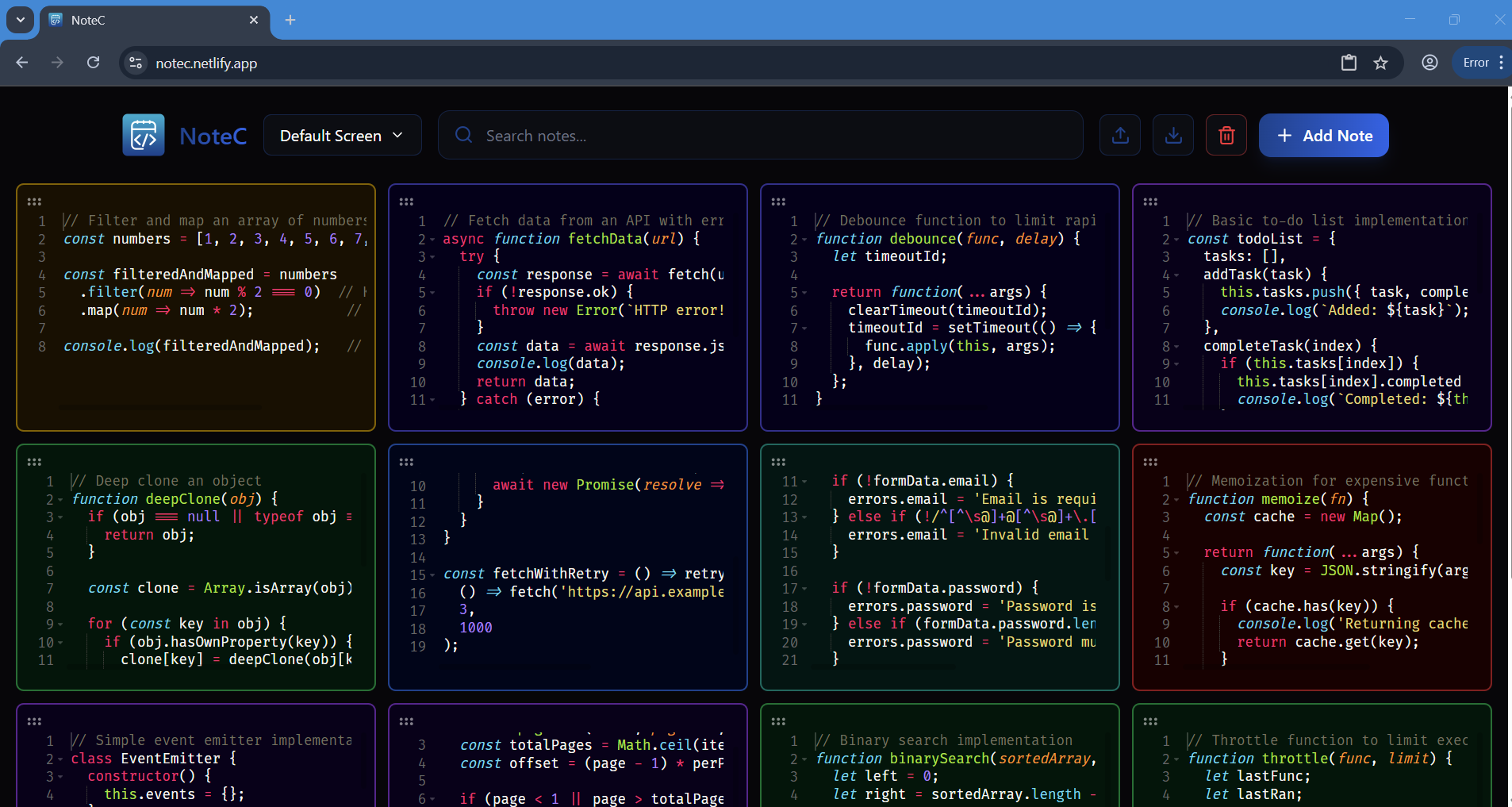The image size is (1512, 807).
Task: Grab the drag handle on the totalPages note
Action: [x=406, y=721]
